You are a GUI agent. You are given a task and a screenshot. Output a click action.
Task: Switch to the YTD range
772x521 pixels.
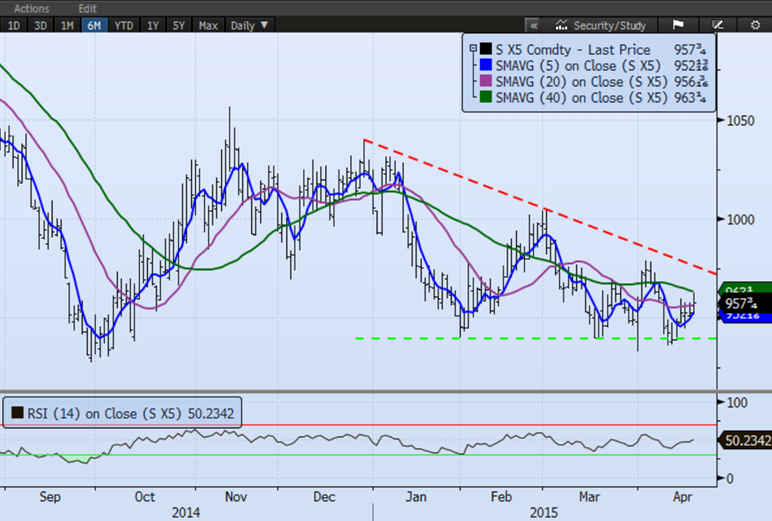(x=124, y=24)
